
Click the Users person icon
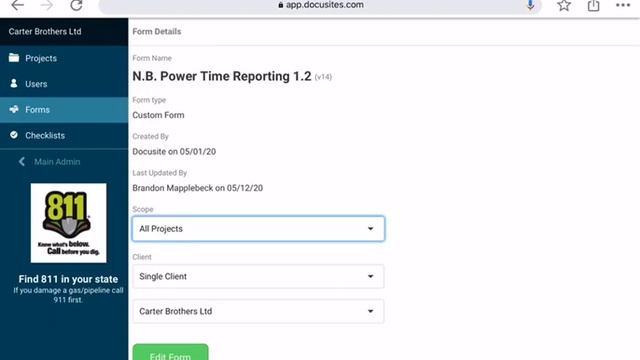pyautogui.click(x=14, y=83)
